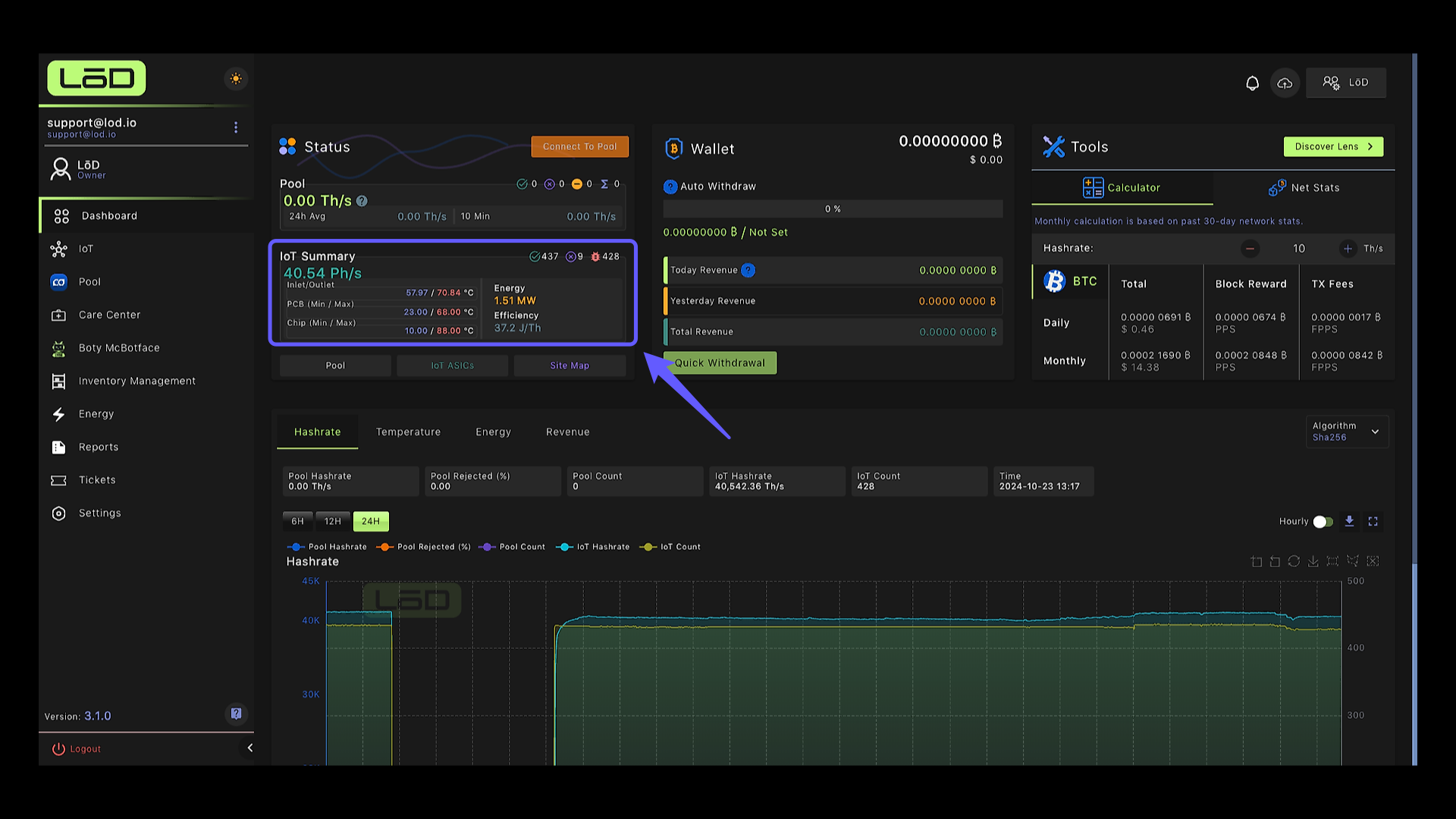Click the chart restore/refresh toolbox icon

point(1294,561)
